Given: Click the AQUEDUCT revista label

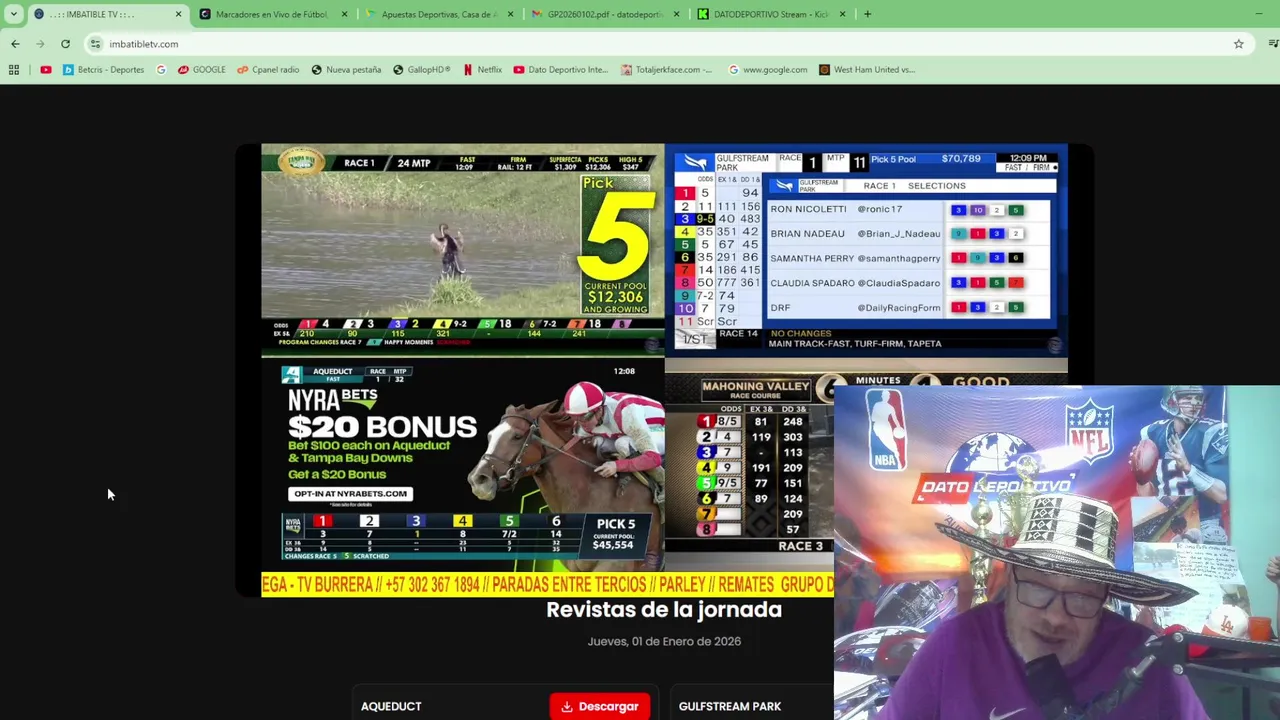Looking at the screenshot, I should [x=391, y=706].
